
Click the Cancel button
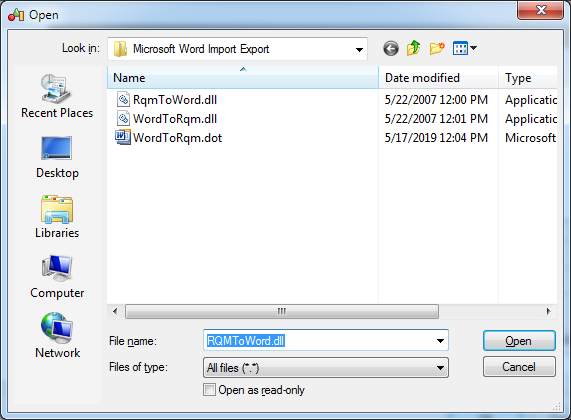pos(519,367)
